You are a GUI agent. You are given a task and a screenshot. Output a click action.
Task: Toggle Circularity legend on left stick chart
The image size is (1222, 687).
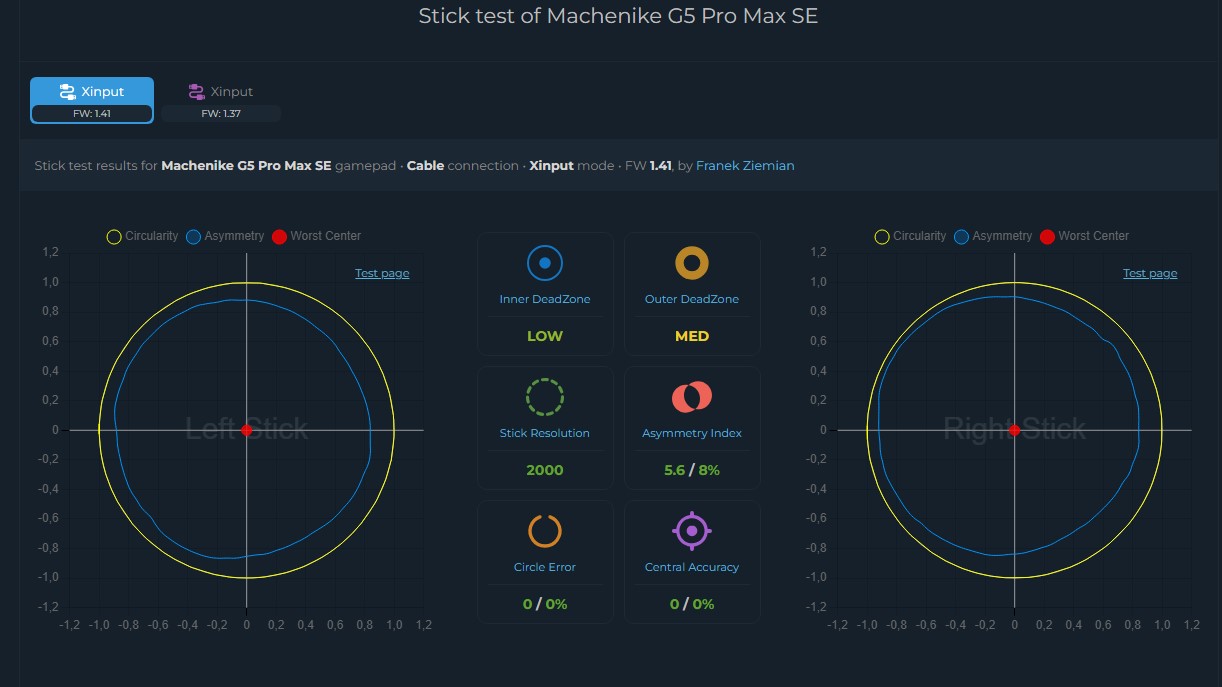(x=143, y=236)
